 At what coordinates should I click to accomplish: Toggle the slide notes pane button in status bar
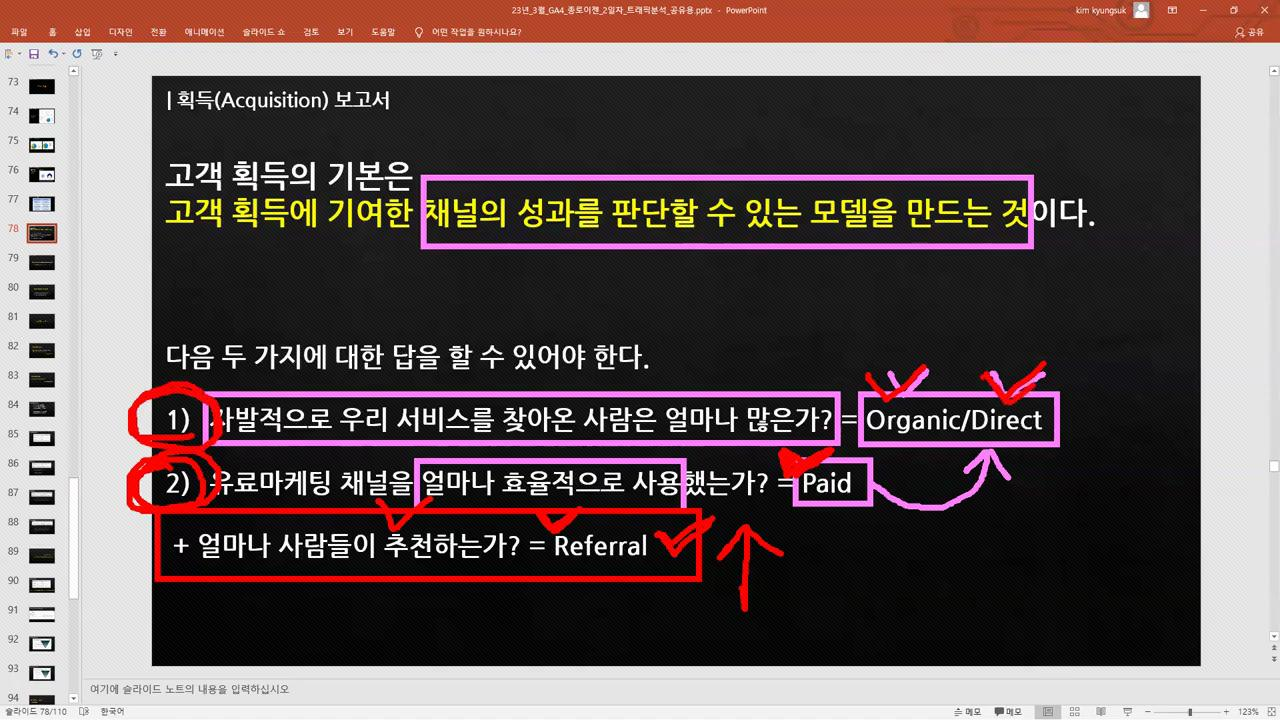(966, 712)
